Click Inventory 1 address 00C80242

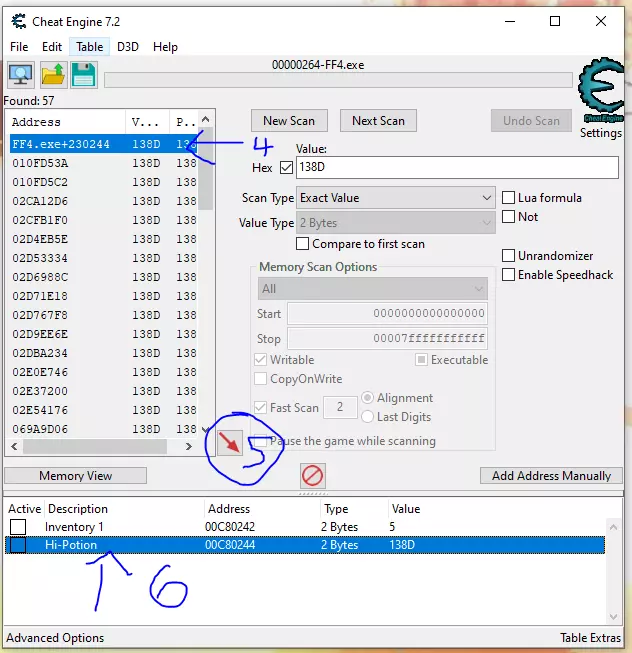click(x=230, y=527)
